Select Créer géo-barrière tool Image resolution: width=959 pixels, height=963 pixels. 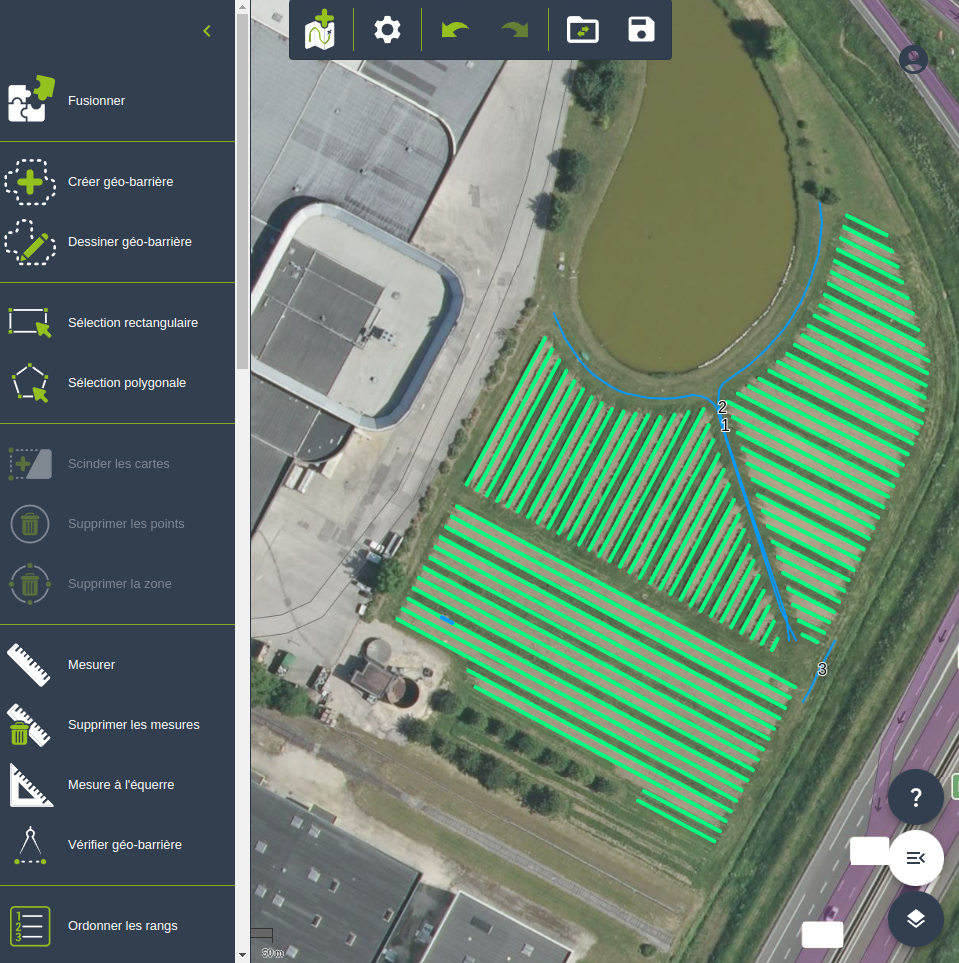pos(30,182)
